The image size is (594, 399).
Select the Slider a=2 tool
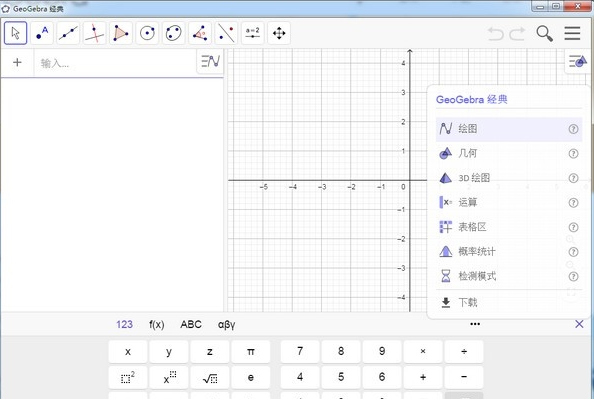[x=253, y=33]
